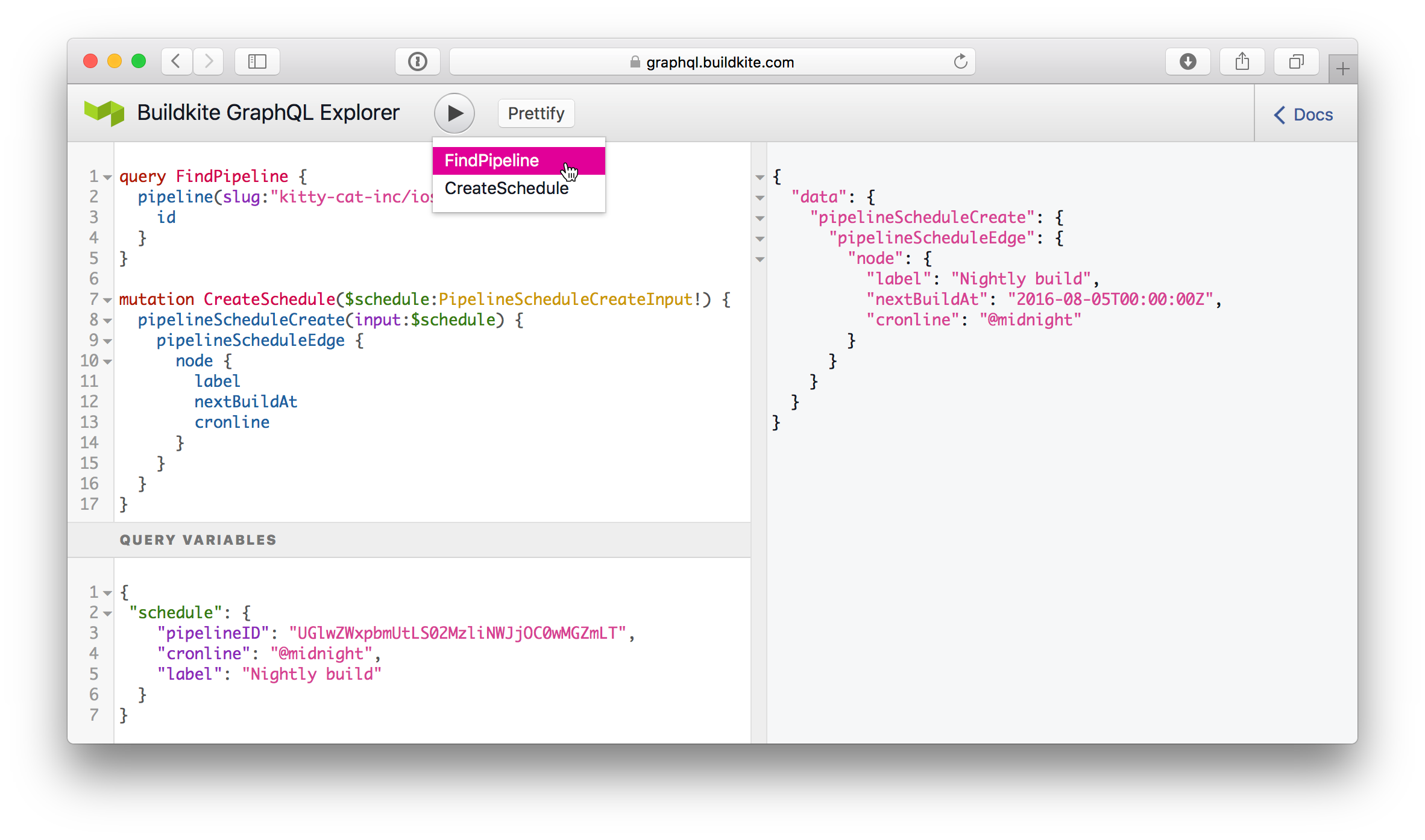1425x840 pixels.
Task: Collapse the "schedule" variables fold at line 2
Action: pos(107,613)
